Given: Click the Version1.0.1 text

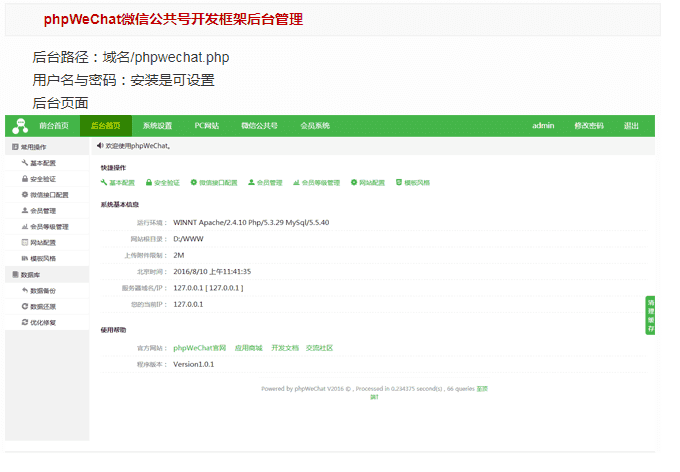Looking at the screenshot, I should pyautogui.click(x=193, y=364).
